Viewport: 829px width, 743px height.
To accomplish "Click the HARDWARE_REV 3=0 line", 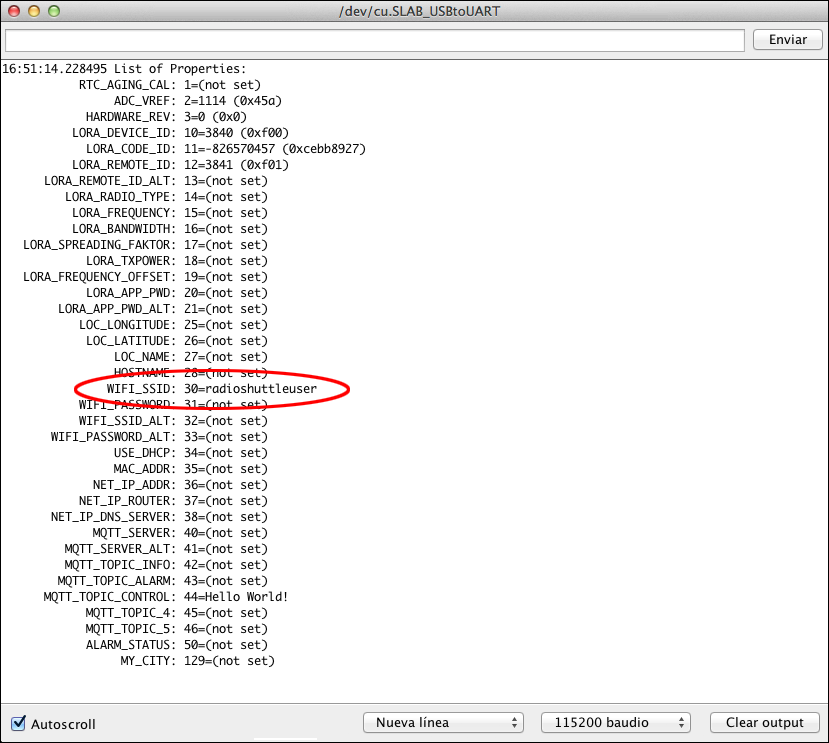I will (x=166, y=117).
